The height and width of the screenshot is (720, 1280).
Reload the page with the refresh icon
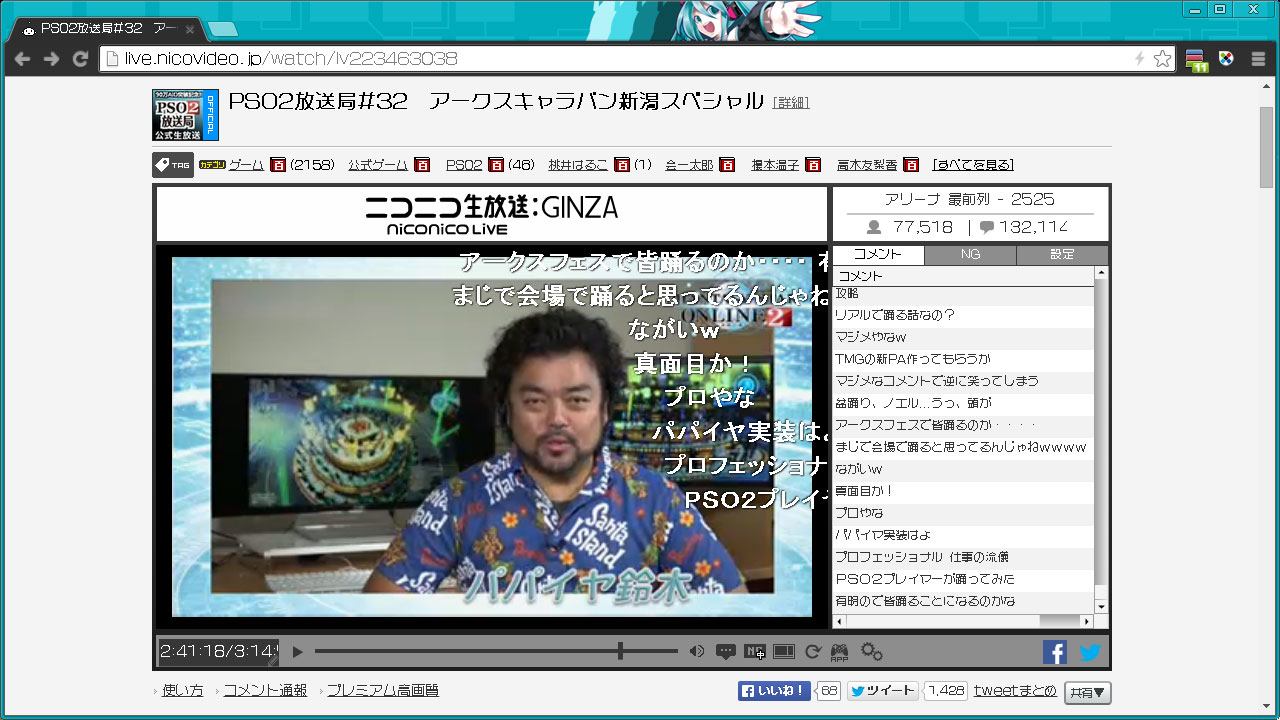click(80, 59)
